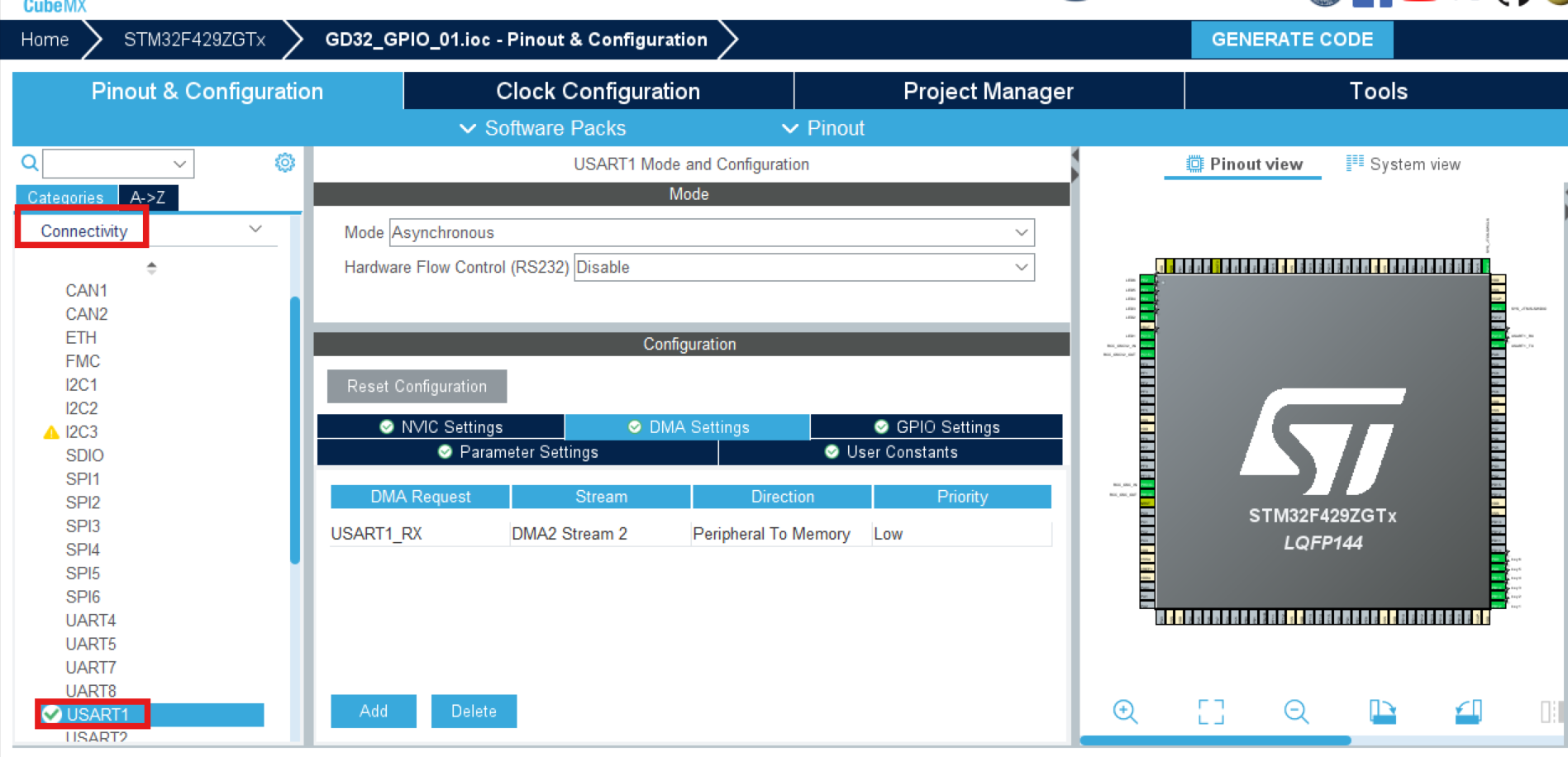Click the Low priority cell

coord(962,534)
